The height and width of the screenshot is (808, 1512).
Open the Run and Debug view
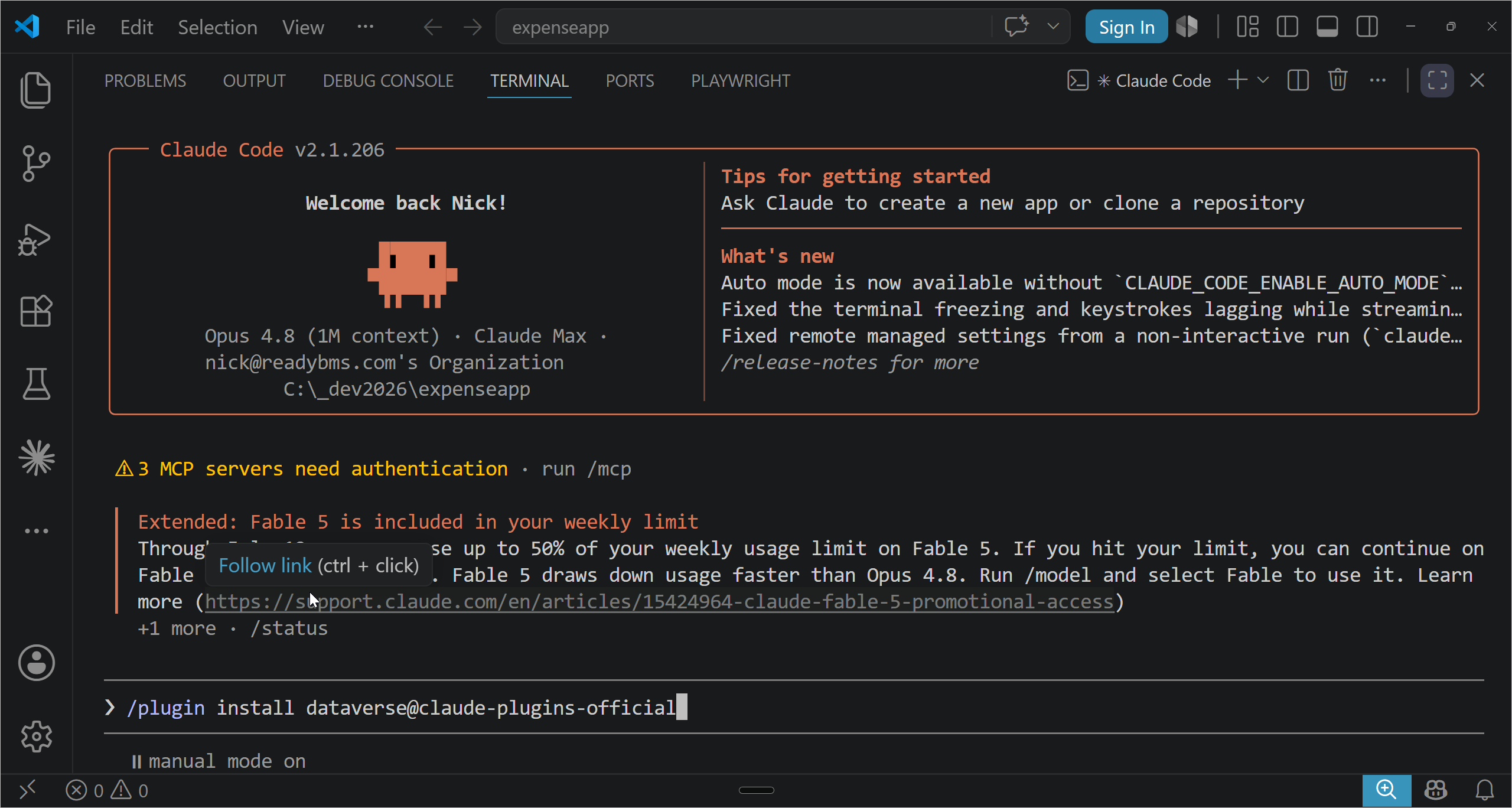(x=35, y=239)
